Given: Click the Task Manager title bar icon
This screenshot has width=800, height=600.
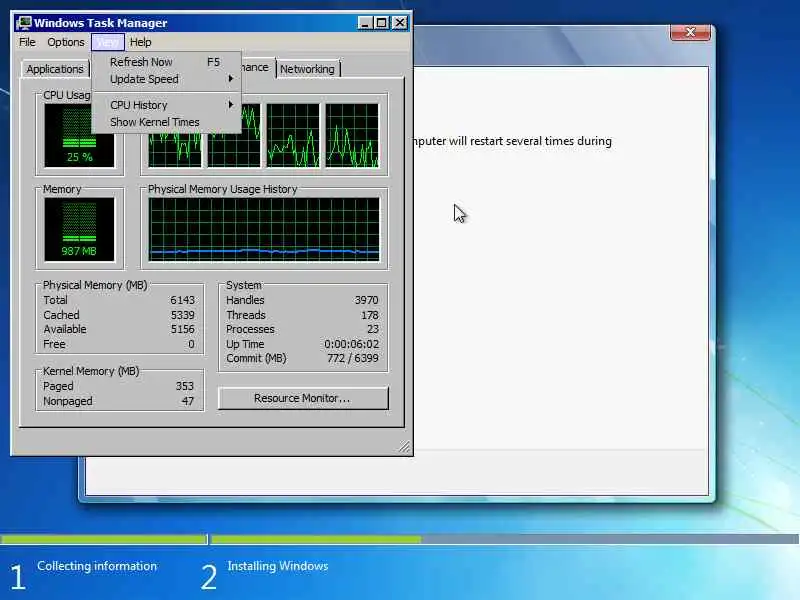Looking at the screenshot, I should 23,23.
